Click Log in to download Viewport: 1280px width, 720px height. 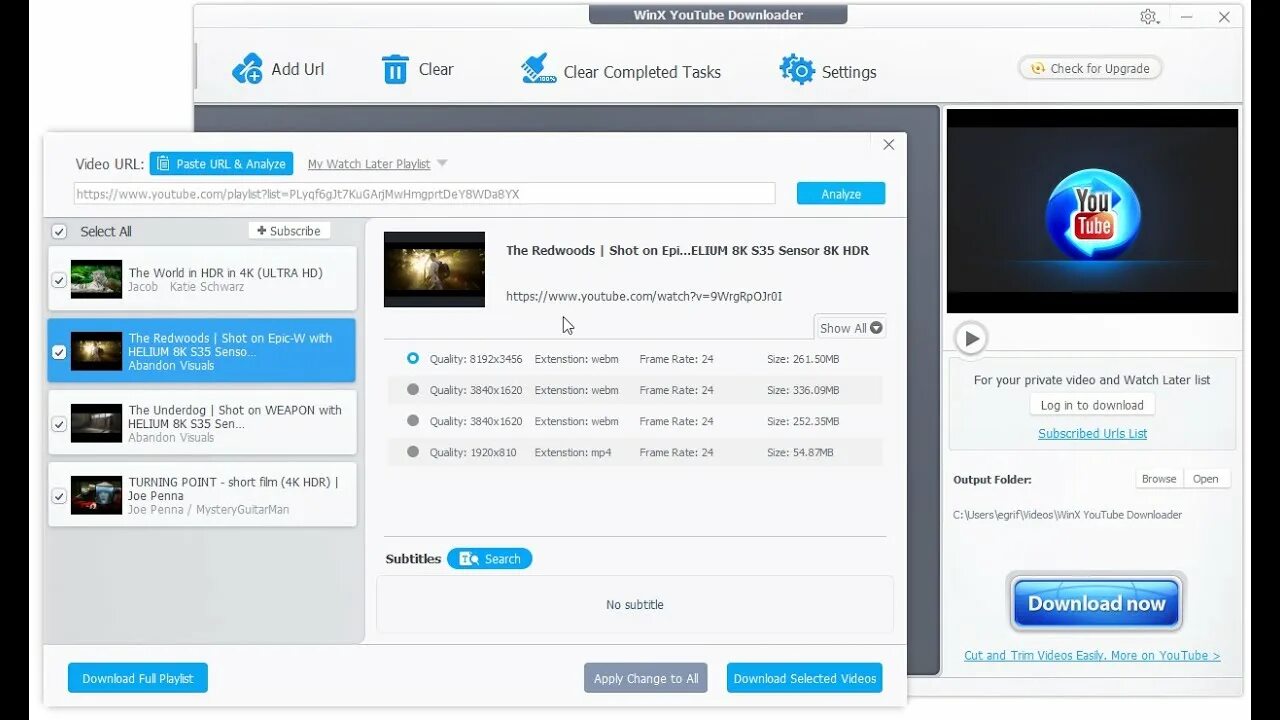tap(1092, 405)
